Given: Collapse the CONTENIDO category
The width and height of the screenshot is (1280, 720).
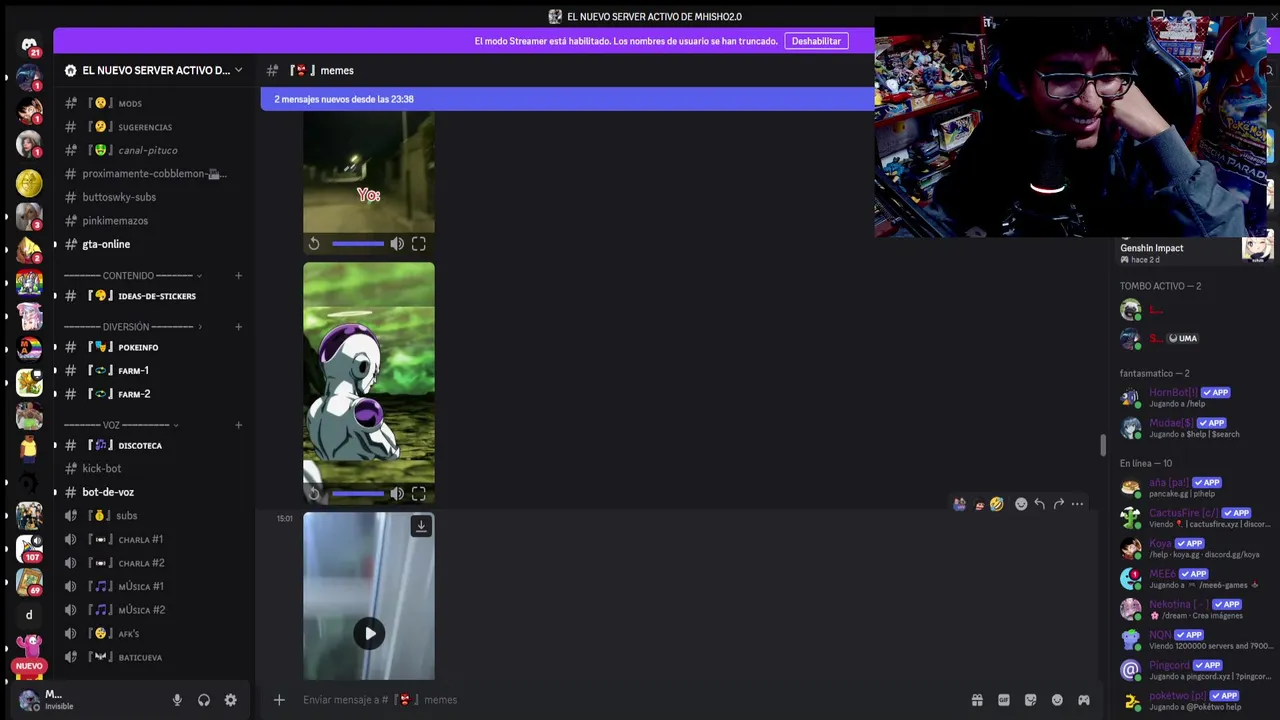Looking at the screenshot, I should pos(132,275).
